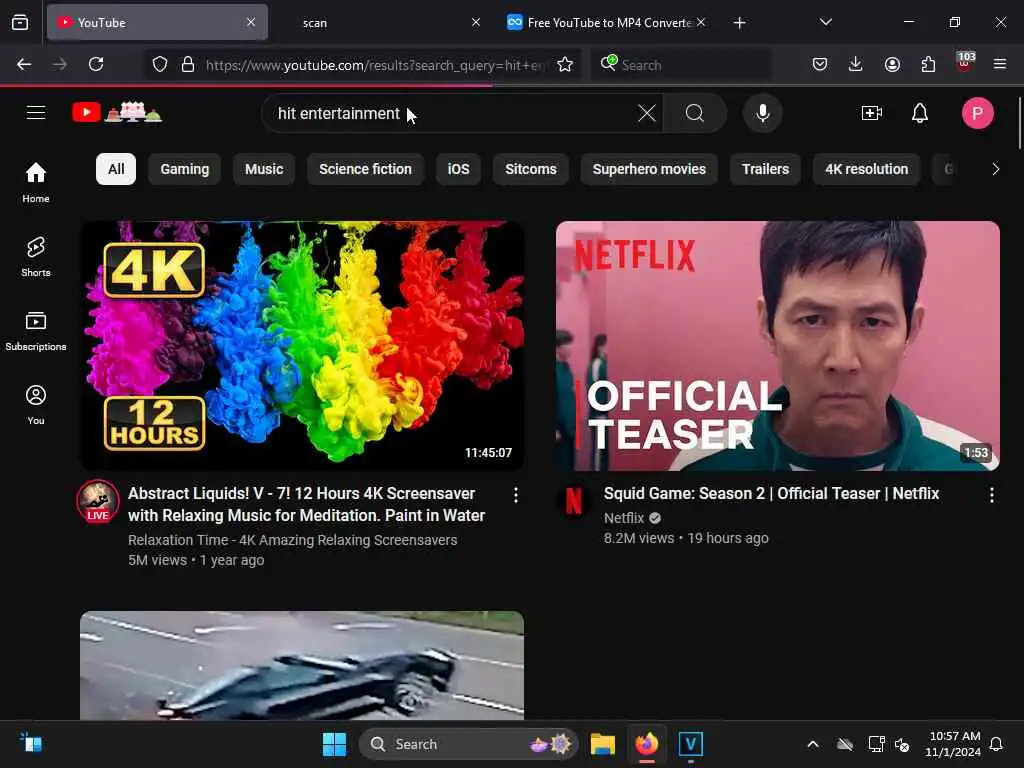
Task: Click Firefox icon in taskbar
Action: coord(647,744)
